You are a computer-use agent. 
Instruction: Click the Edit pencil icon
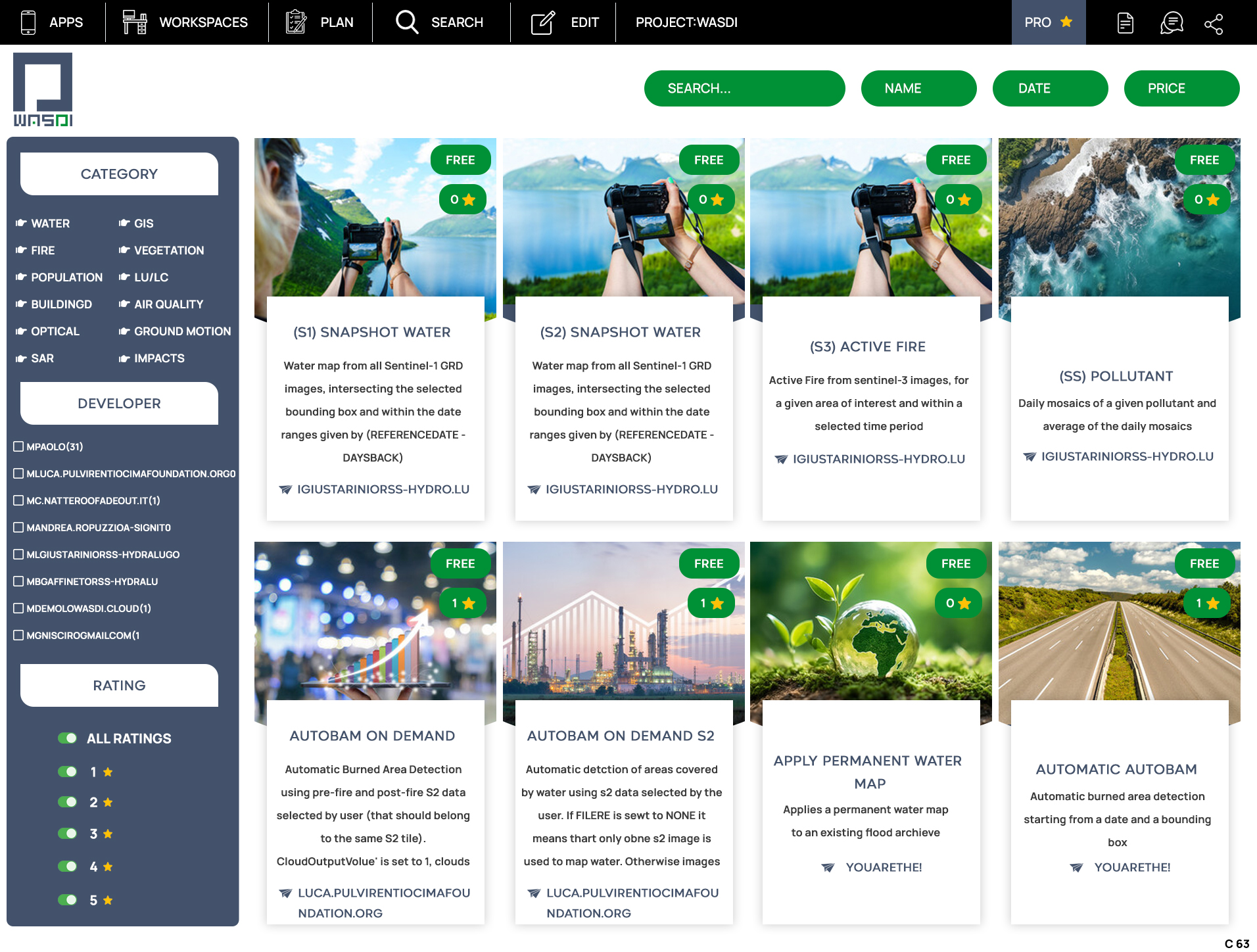point(543,22)
